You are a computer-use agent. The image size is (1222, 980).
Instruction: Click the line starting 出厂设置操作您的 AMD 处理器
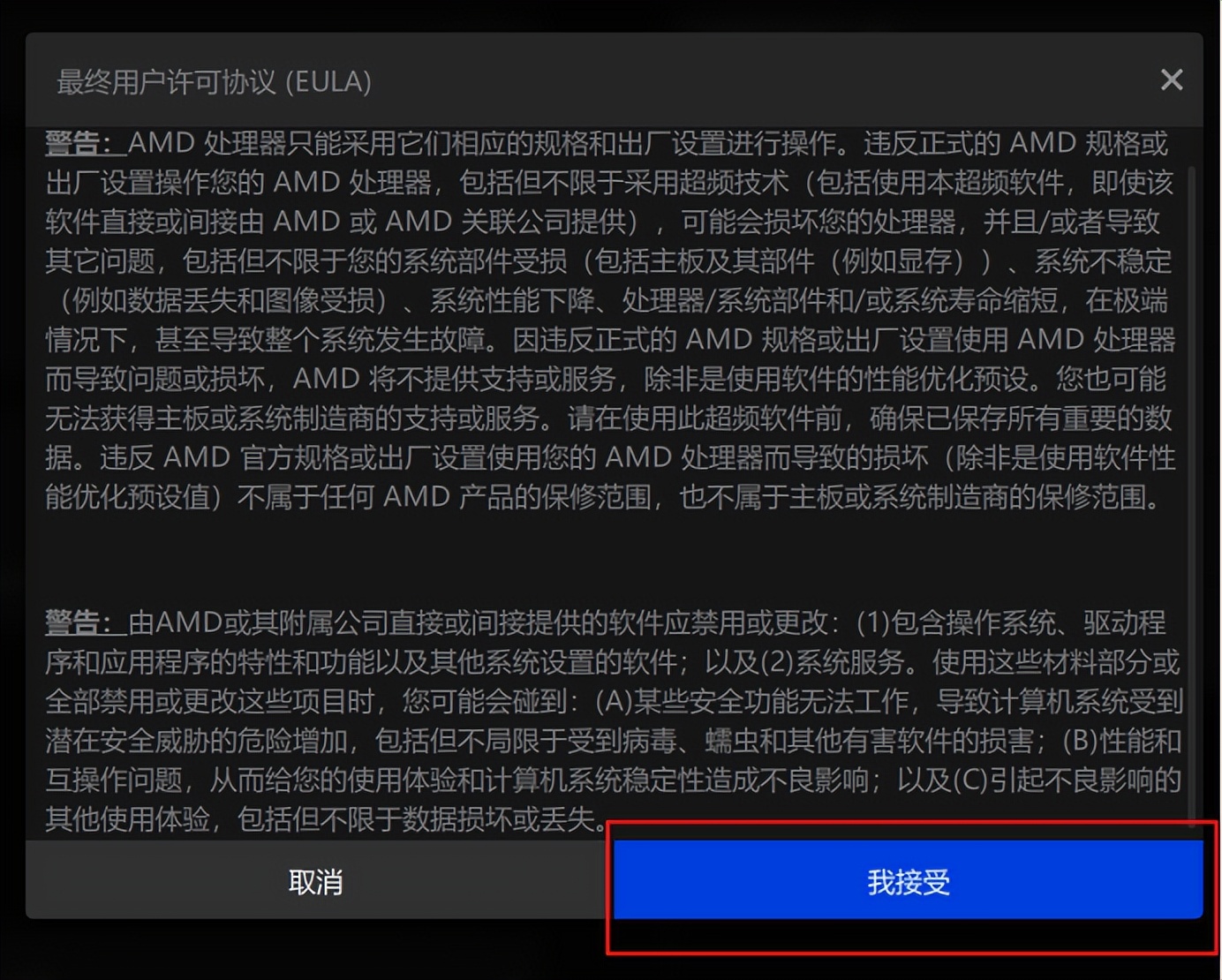click(x=609, y=183)
